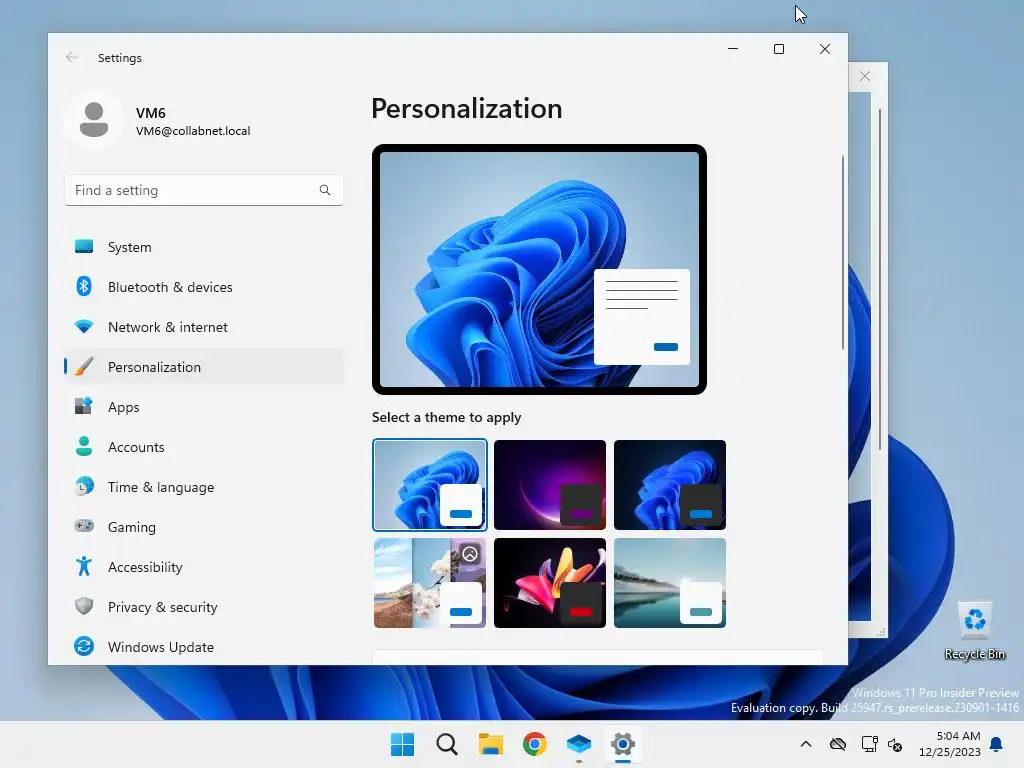Select the Personalization category
The height and width of the screenshot is (768, 1024).
pyautogui.click(x=204, y=366)
